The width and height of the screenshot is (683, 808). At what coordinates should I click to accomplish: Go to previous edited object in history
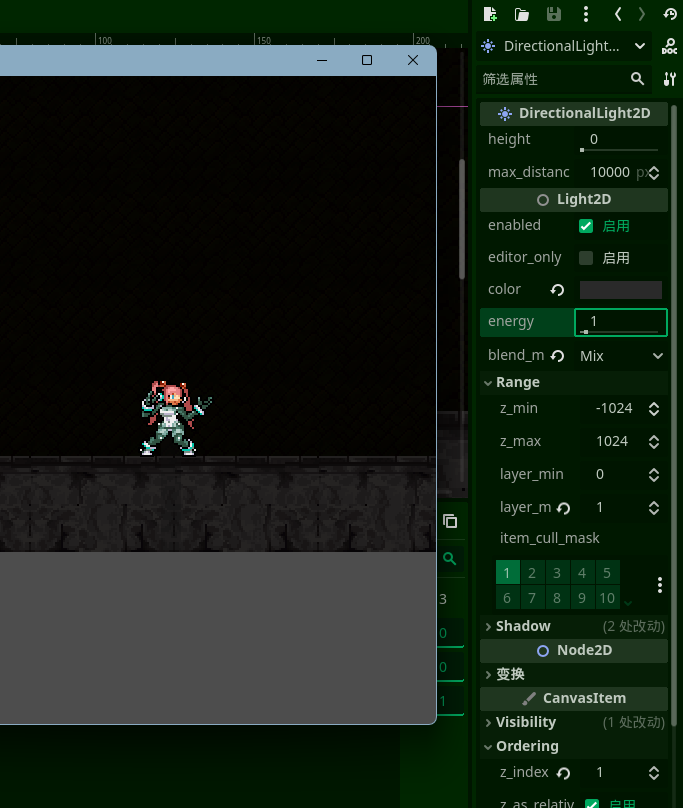tap(618, 14)
